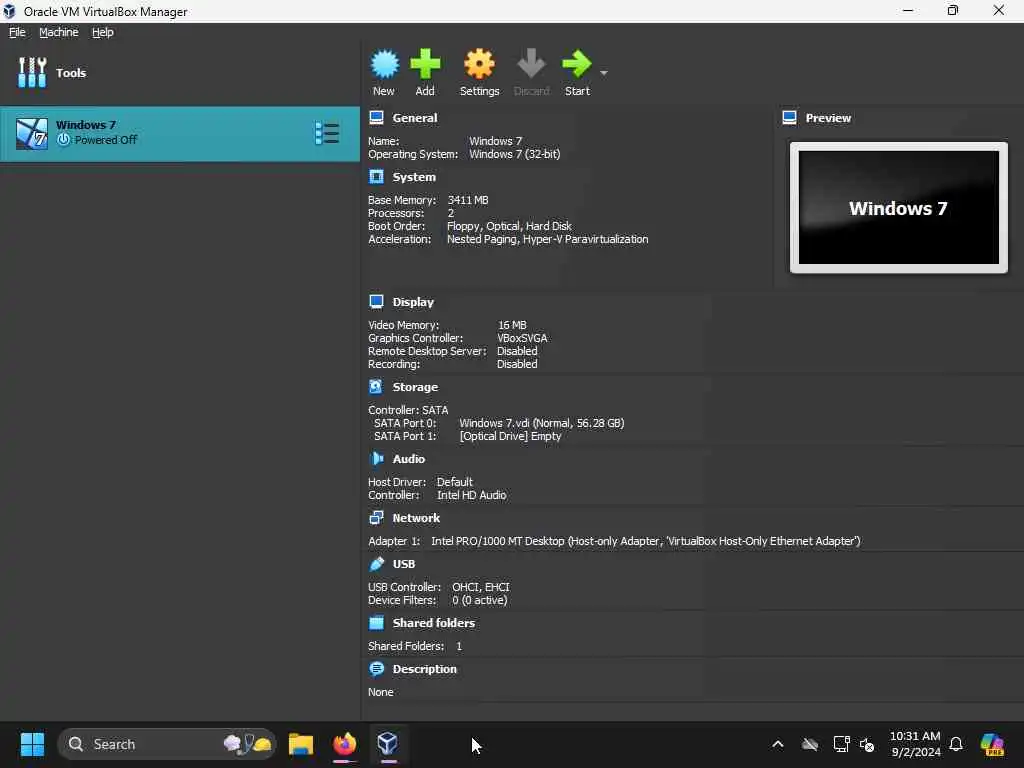Click VirtualBox cube icon in taskbar
Viewport: 1024px width, 768px height.
388,744
